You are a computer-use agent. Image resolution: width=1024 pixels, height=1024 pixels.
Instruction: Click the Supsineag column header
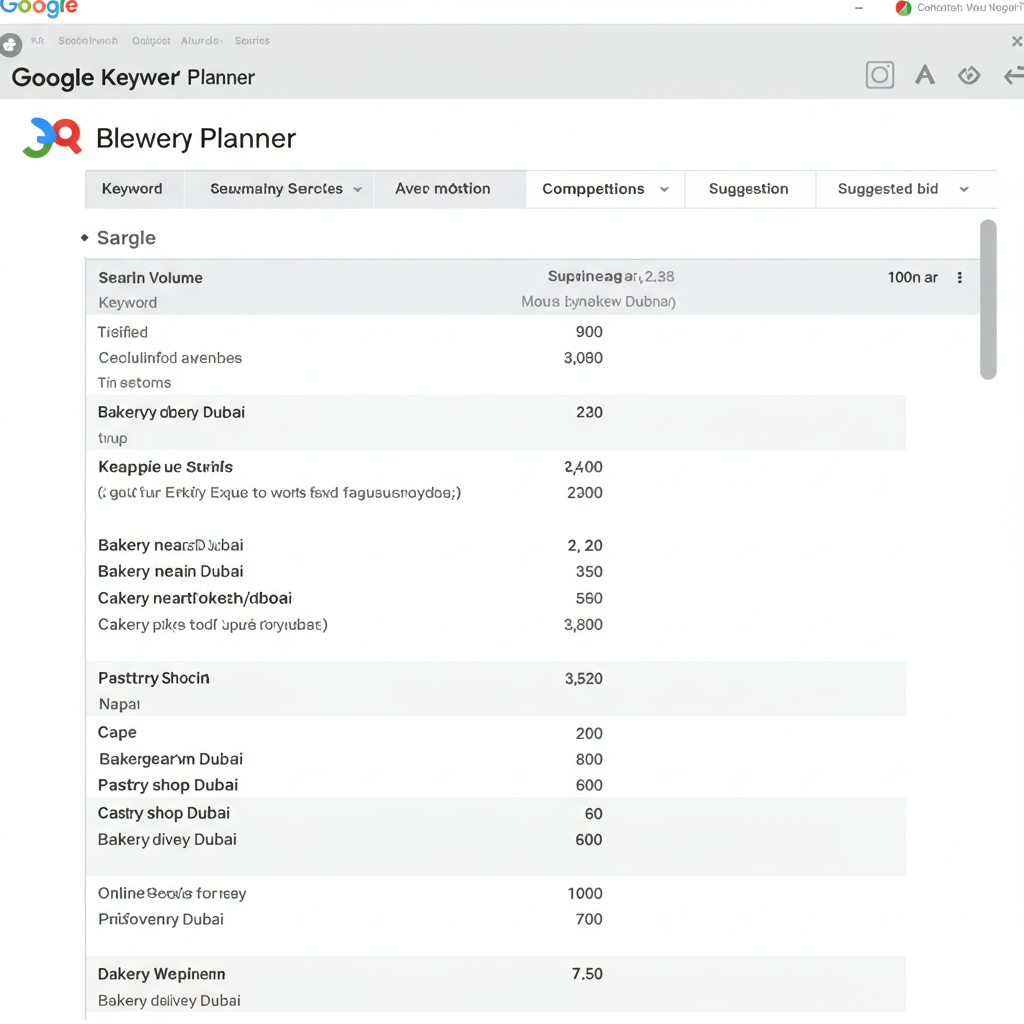[611, 276]
